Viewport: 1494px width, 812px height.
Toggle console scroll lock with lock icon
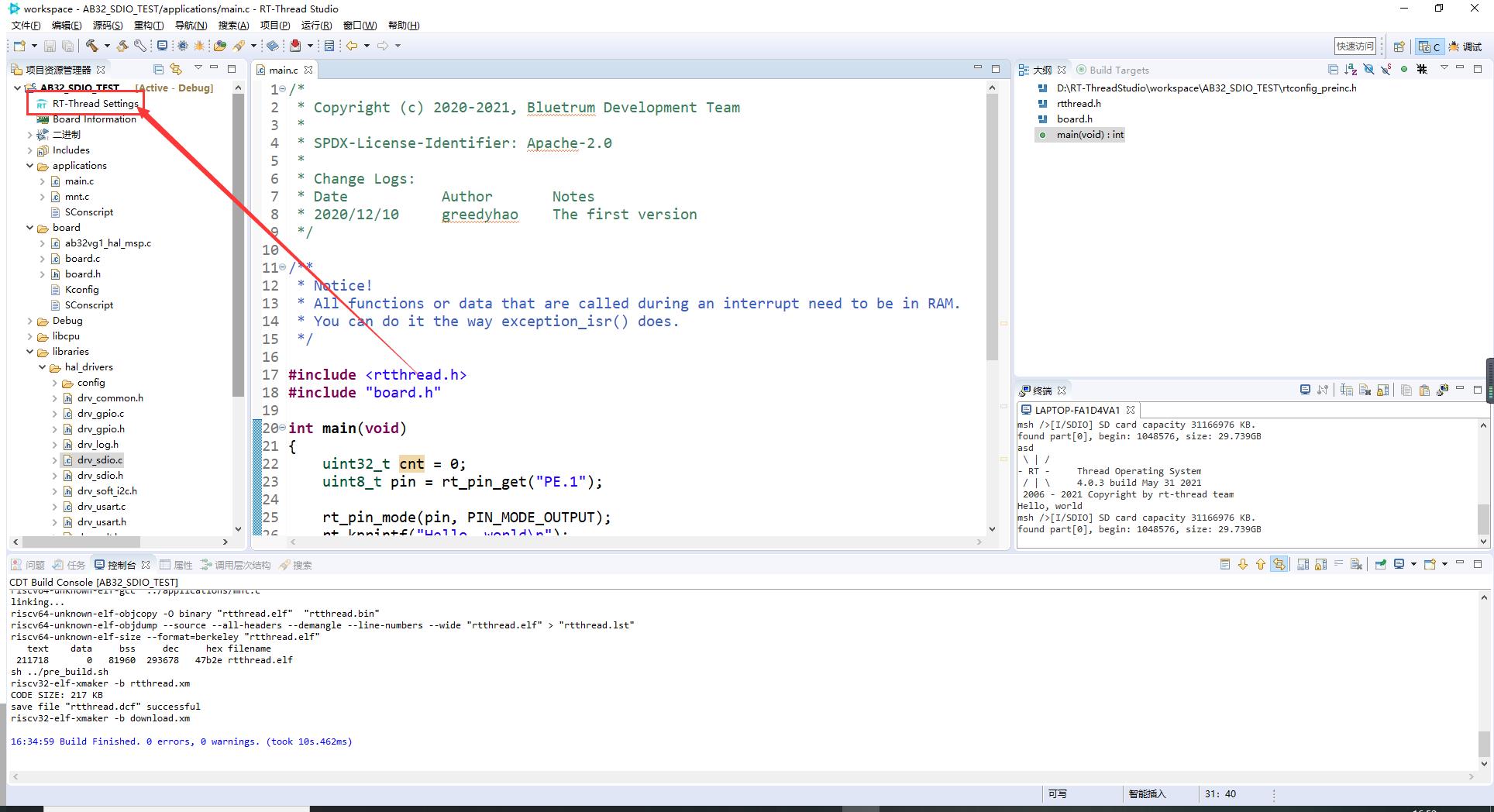(1320, 564)
